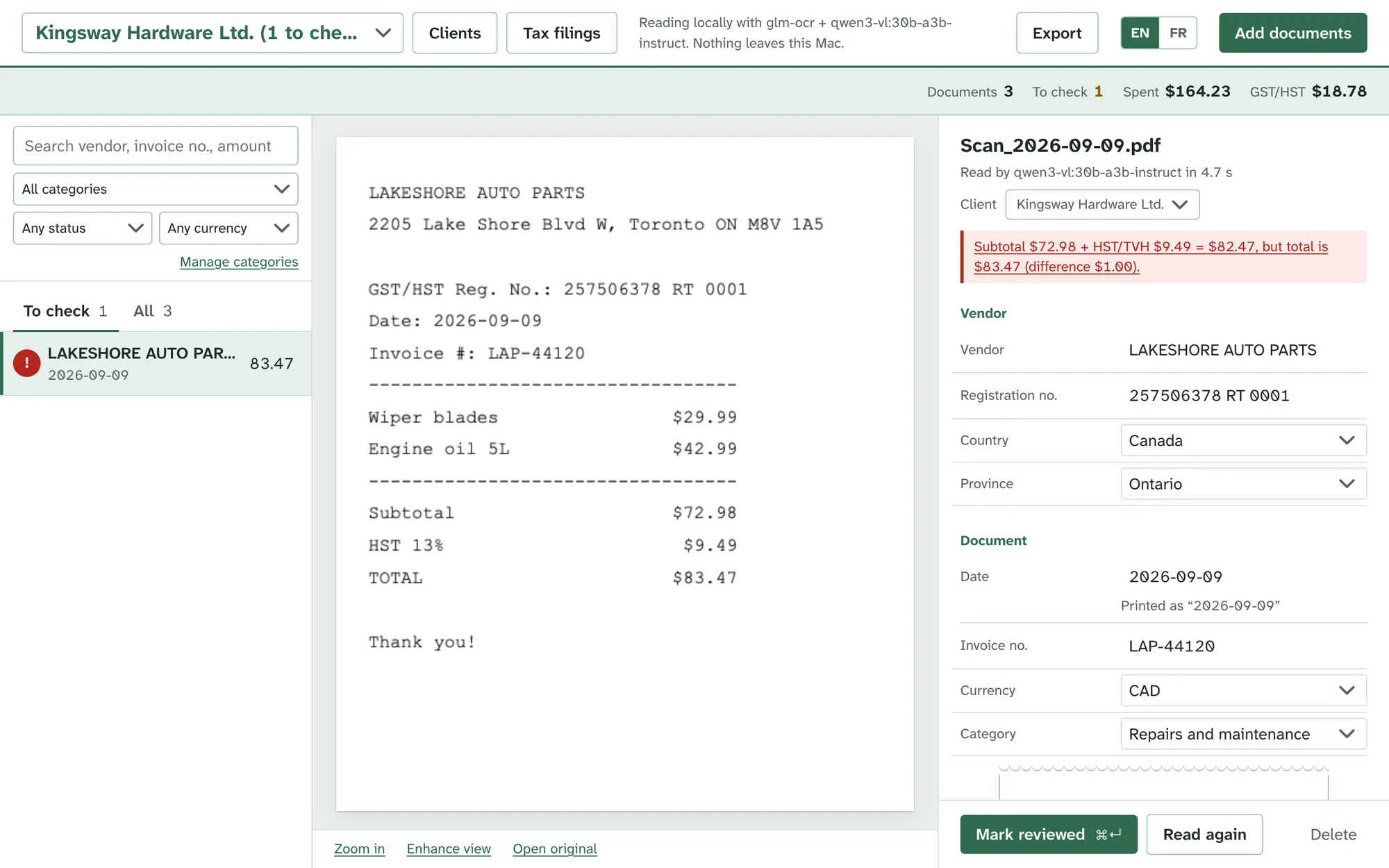1389x868 pixels.
Task: Open the Client dropdown in detail panel
Action: [x=1102, y=204]
